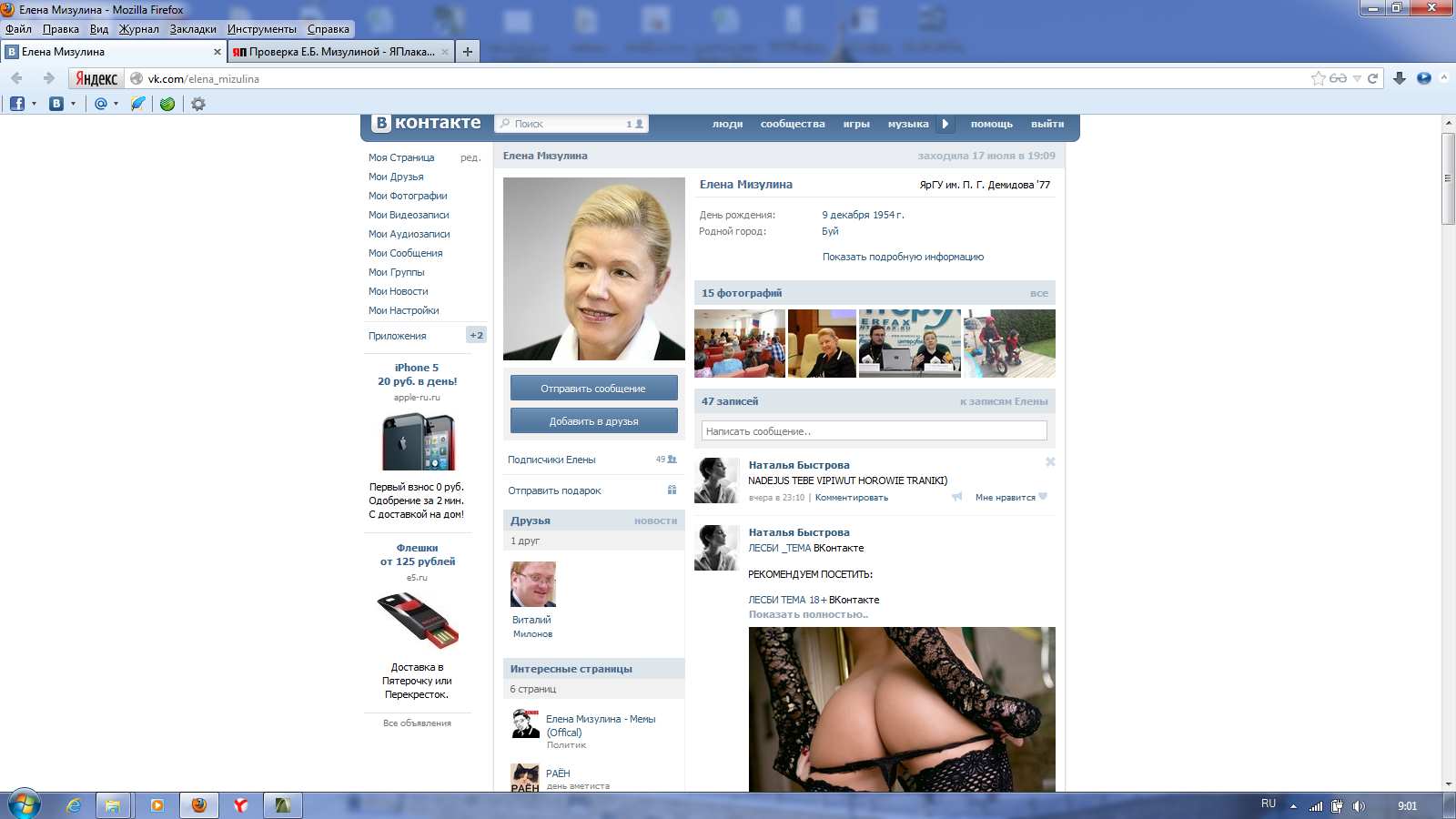
Task: Open the люди link in VK header
Action: pyautogui.click(x=728, y=124)
